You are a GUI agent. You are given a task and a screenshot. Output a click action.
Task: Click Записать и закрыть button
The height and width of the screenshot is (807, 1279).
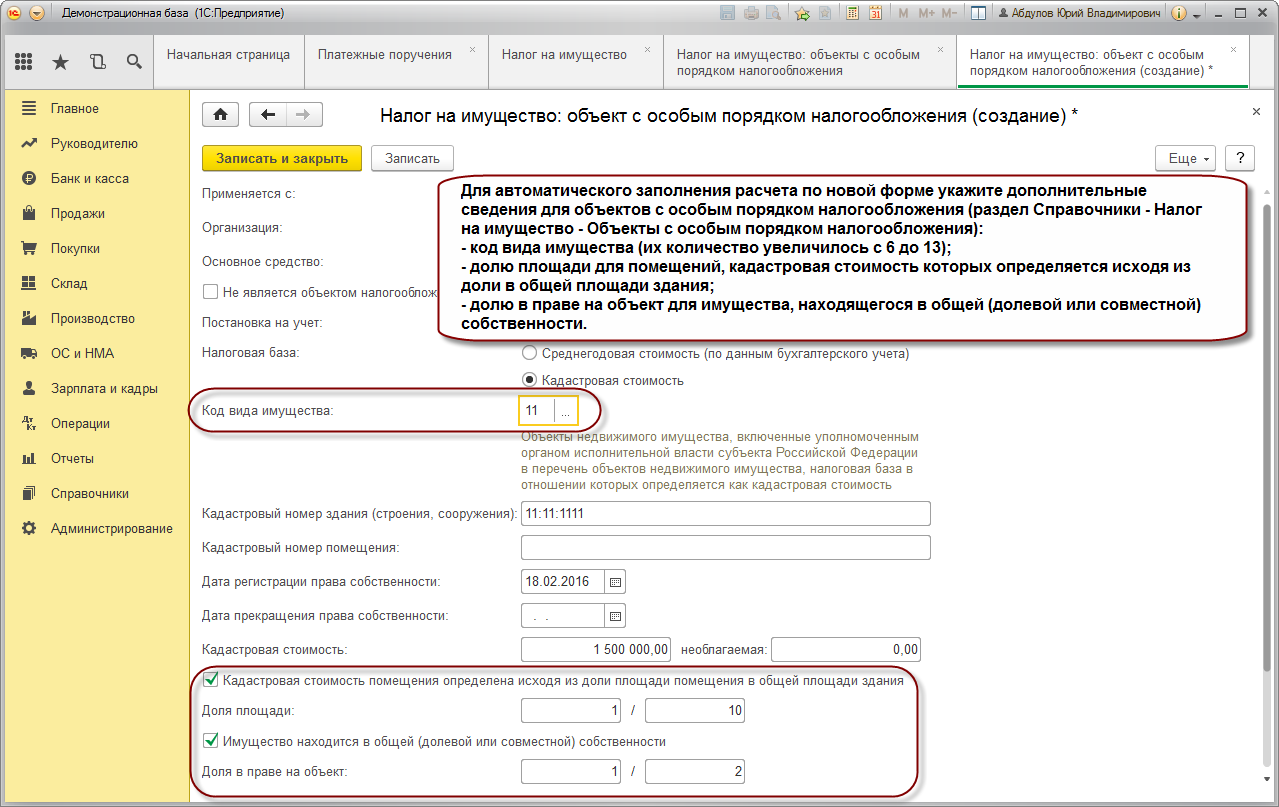[x=282, y=158]
